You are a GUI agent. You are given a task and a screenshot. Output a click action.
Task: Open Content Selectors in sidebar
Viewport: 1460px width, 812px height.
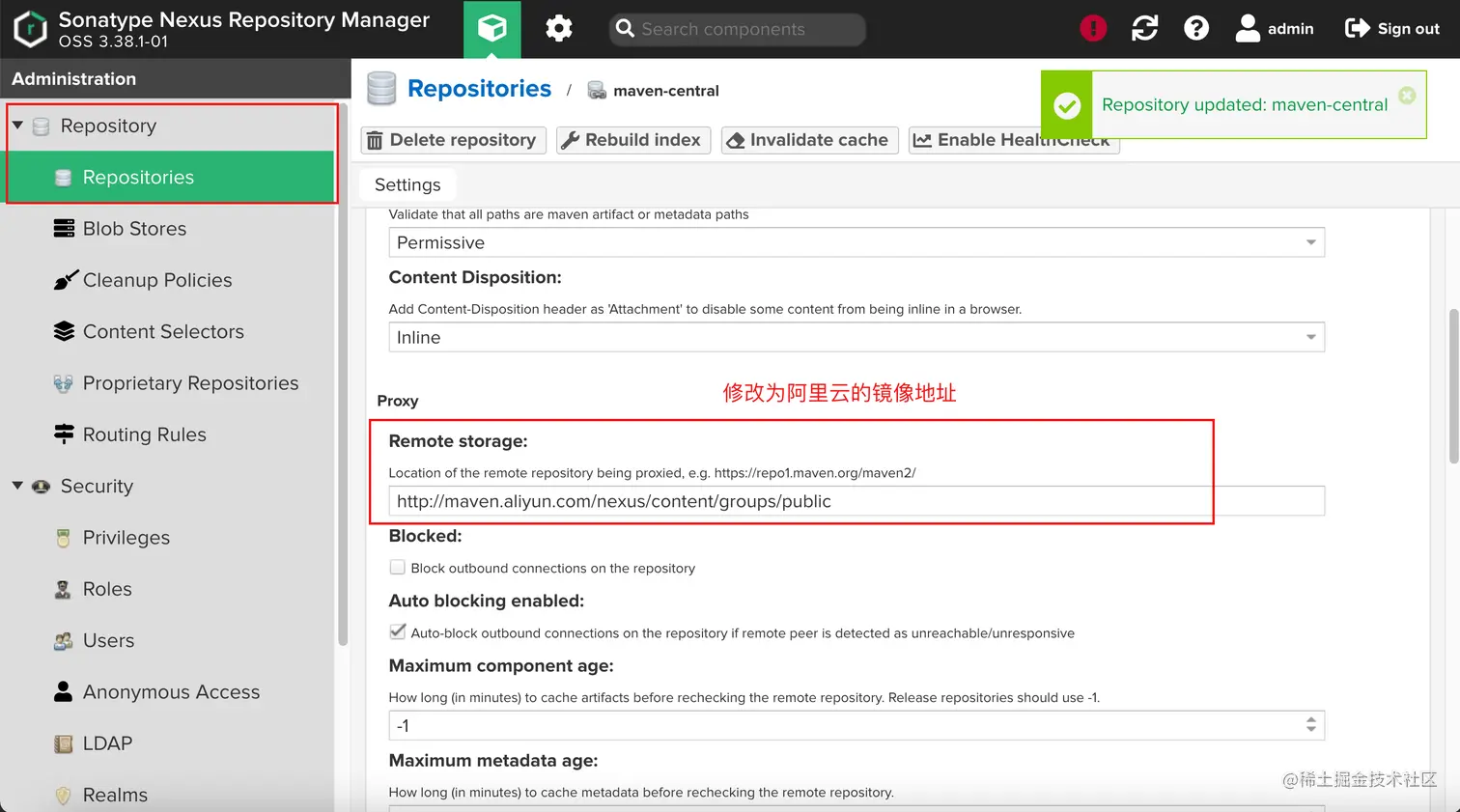click(163, 331)
